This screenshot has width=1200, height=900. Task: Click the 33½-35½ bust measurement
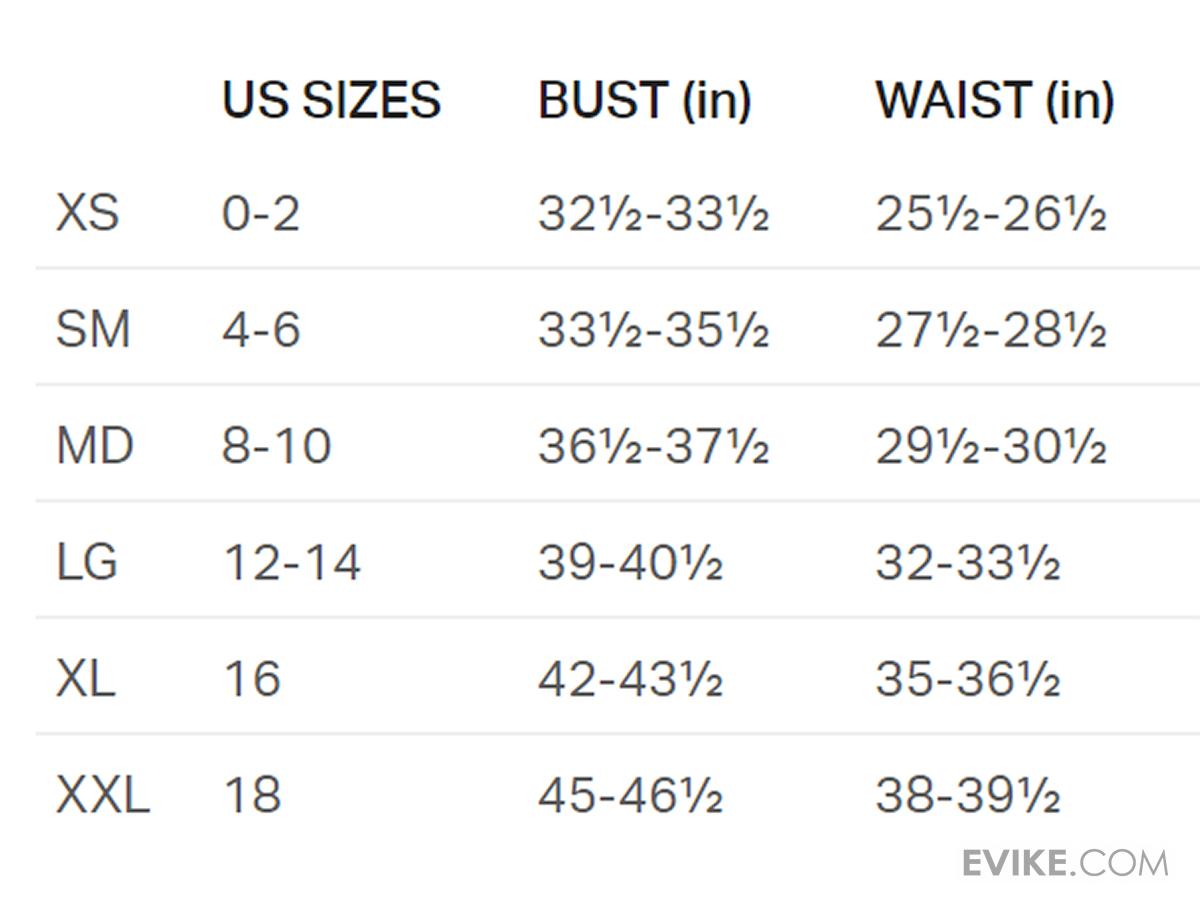(x=653, y=330)
